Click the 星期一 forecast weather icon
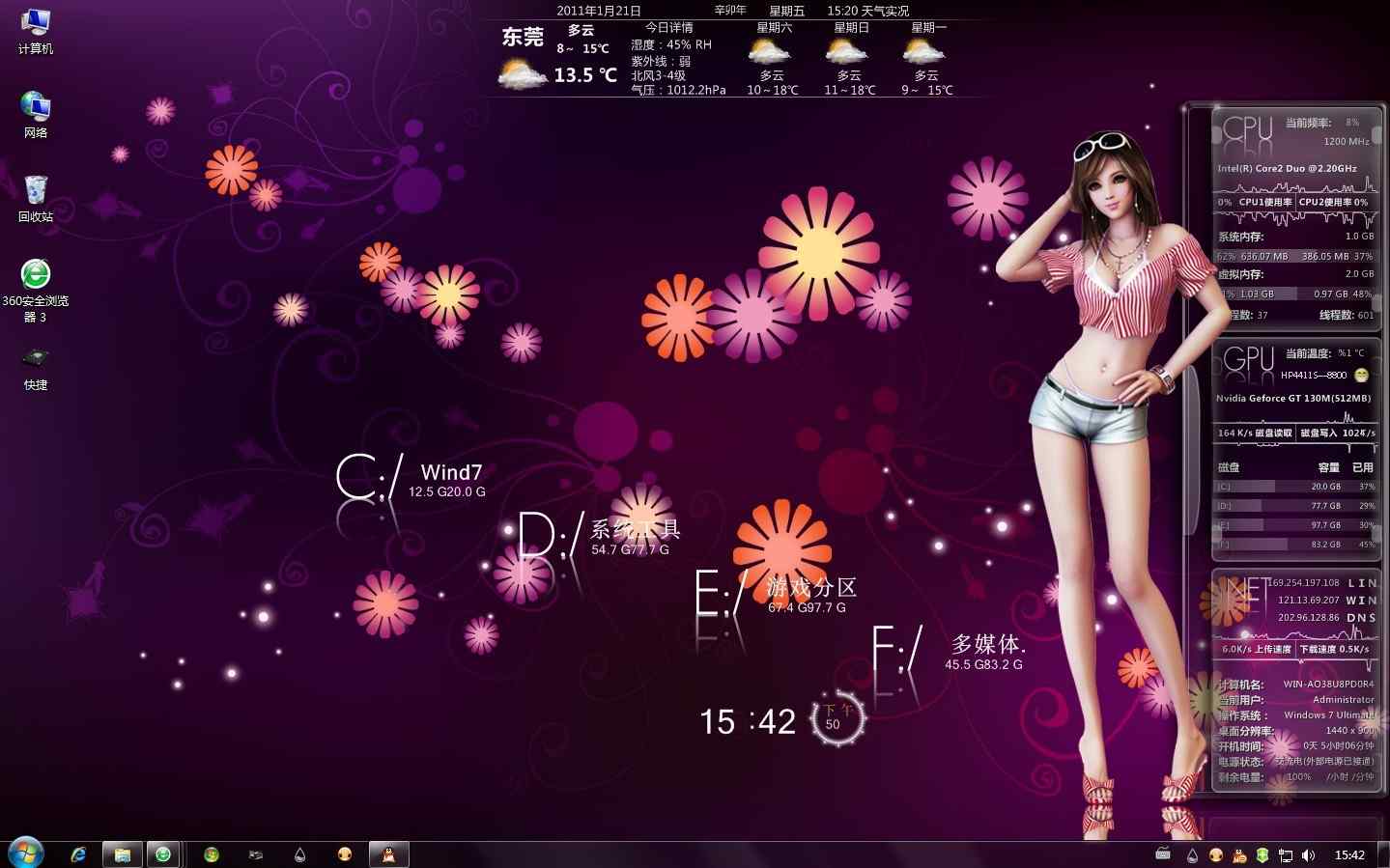Viewport: 1390px width, 868px height. 924,52
